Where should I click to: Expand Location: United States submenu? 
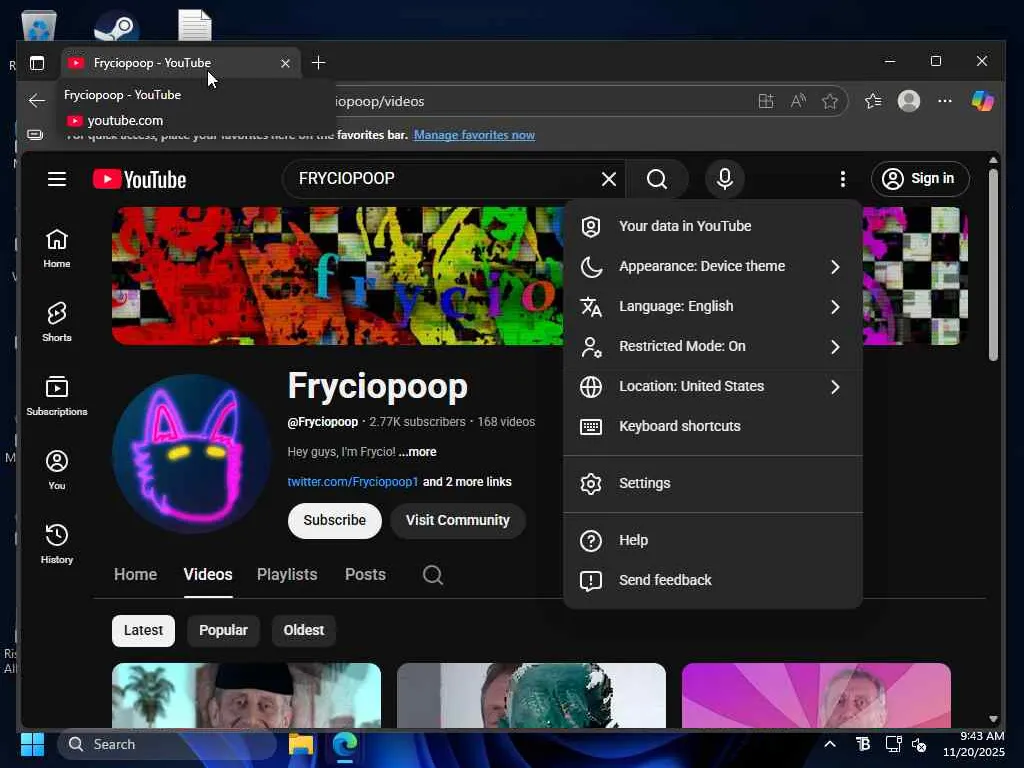point(713,387)
